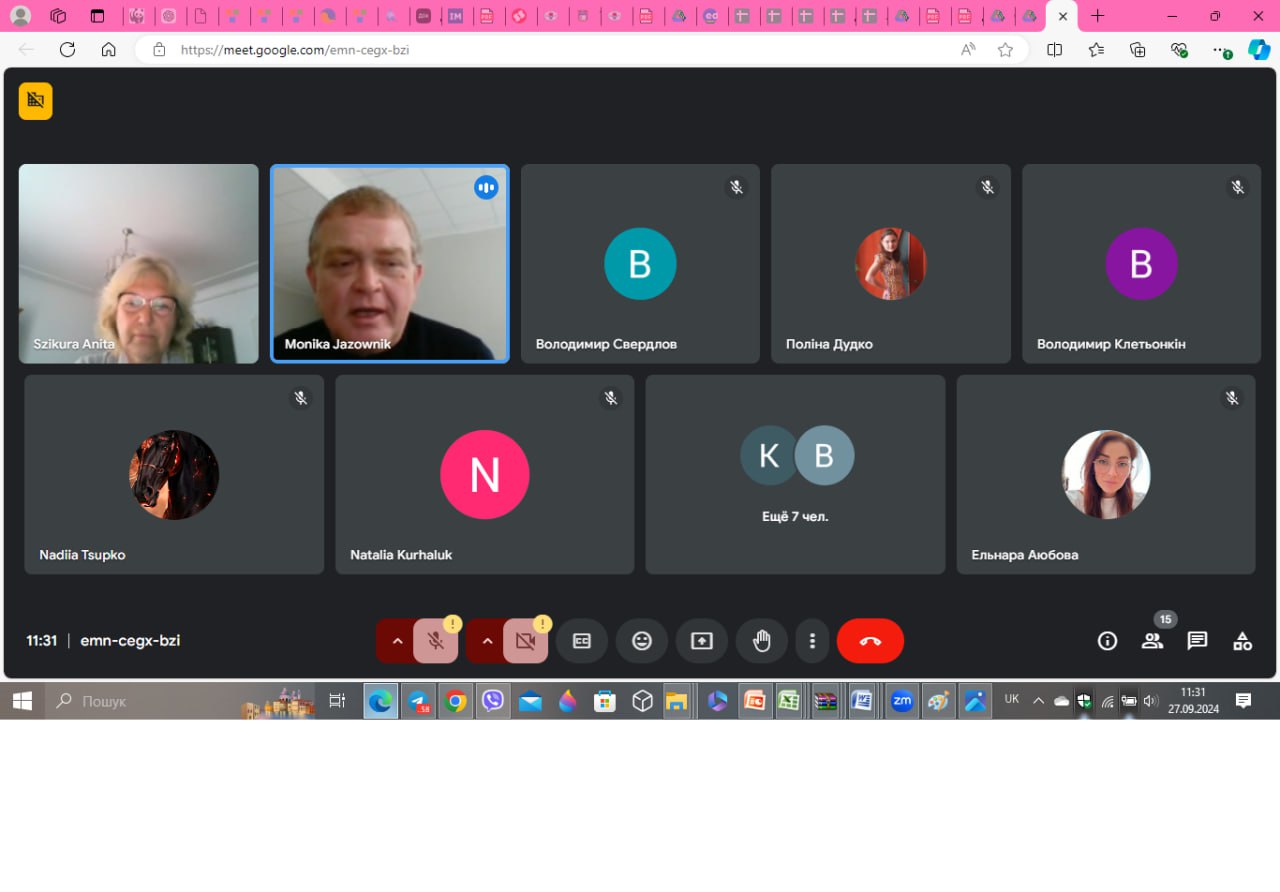Open a new browser tab
Viewport: 1280px width, 892px height.
pos(1097,16)
